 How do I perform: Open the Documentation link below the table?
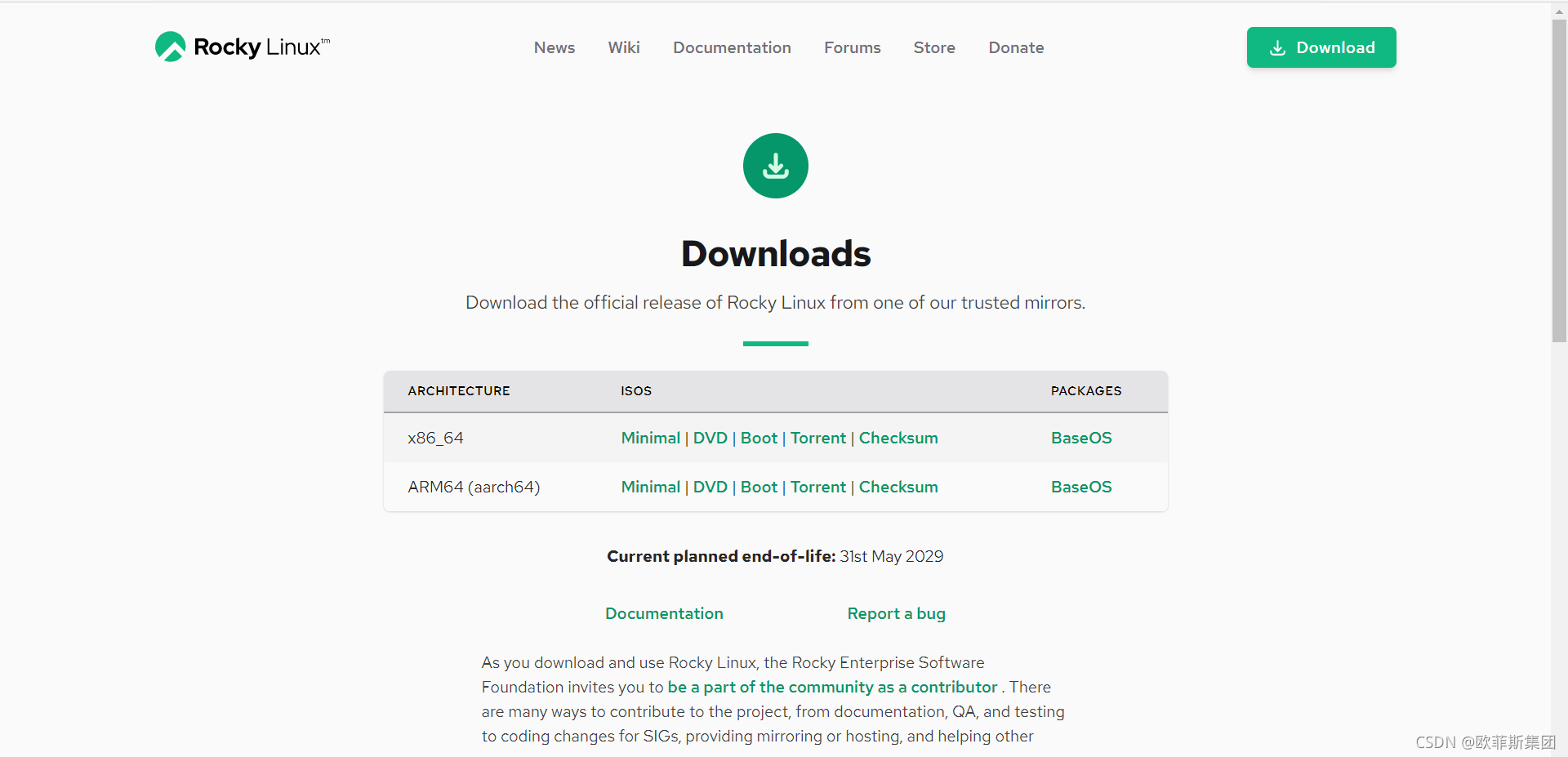(x=664, y=613)
